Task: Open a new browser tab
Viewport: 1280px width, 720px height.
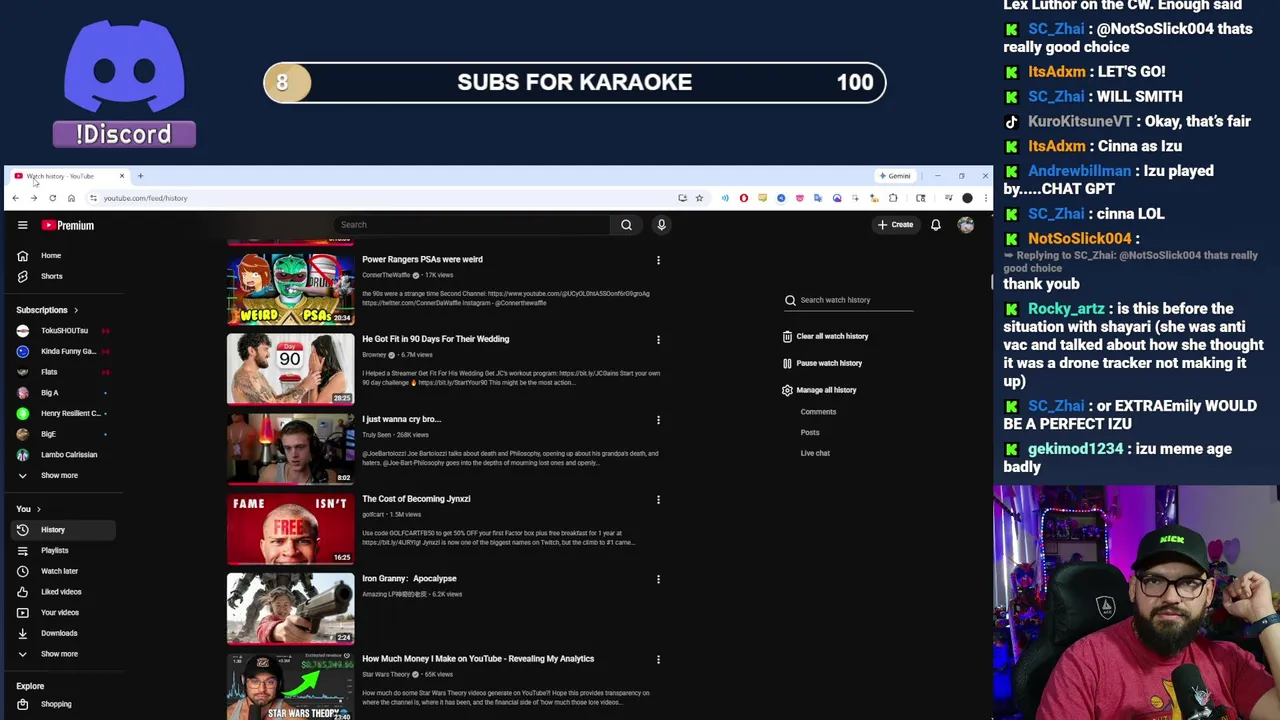Action: pos(140,176)
